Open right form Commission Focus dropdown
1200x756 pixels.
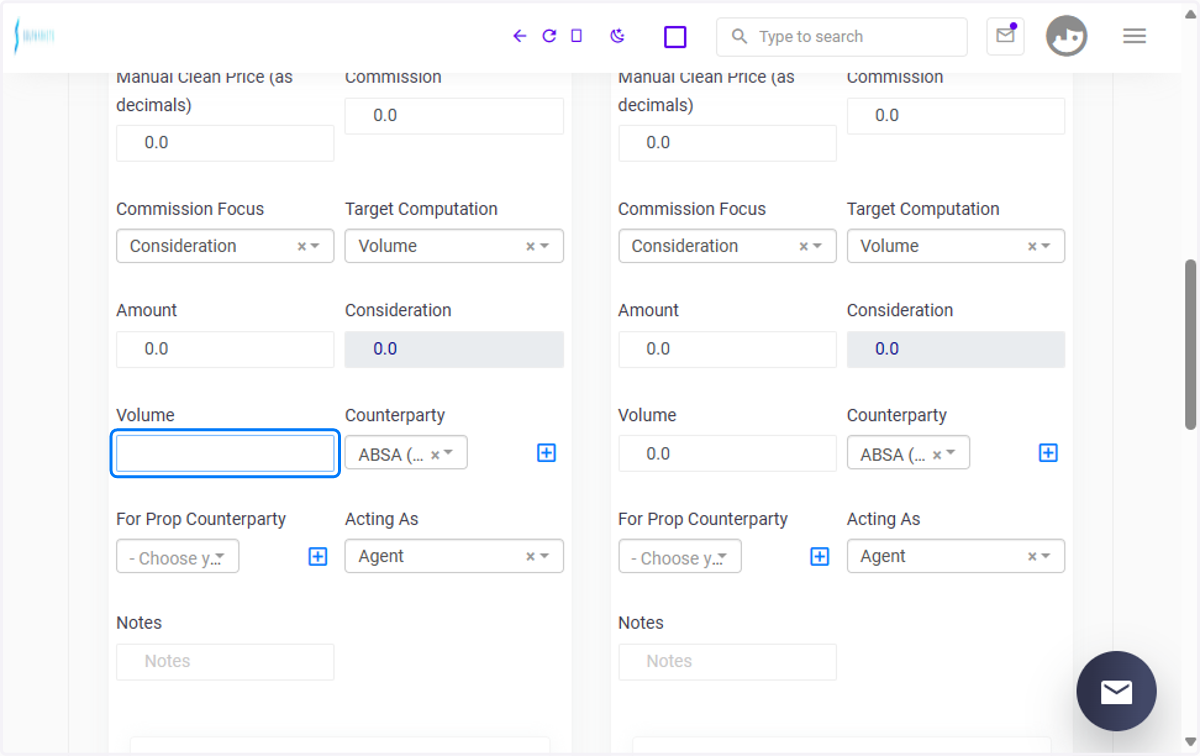point(727,246)
